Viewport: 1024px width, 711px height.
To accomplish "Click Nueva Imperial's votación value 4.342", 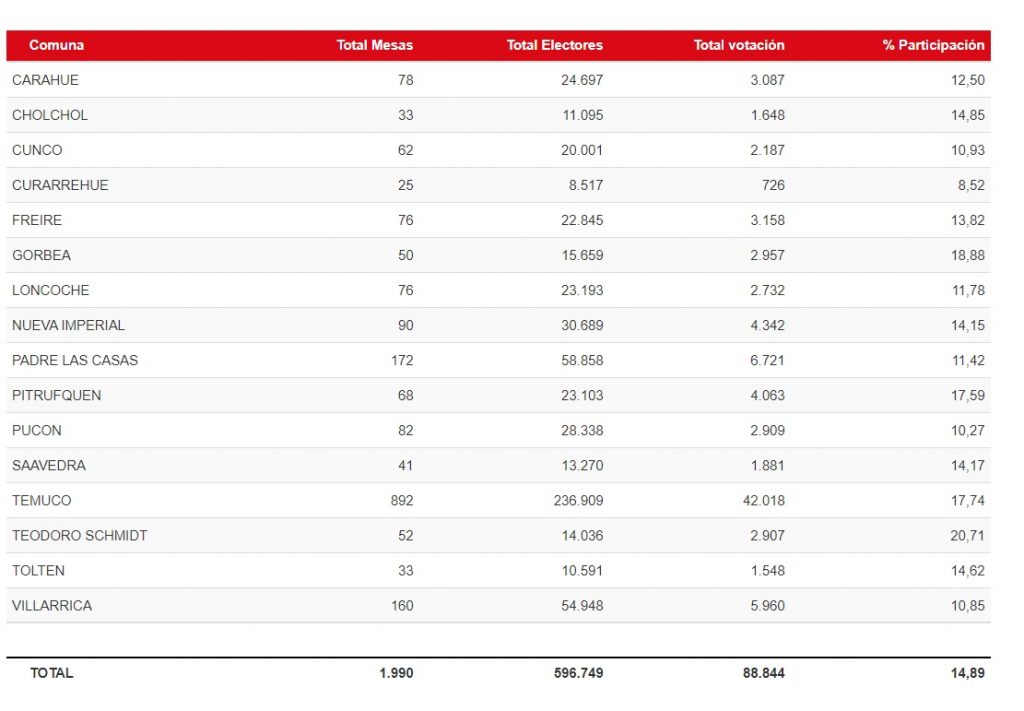I will pyautogui.click(x=767, y=326).
